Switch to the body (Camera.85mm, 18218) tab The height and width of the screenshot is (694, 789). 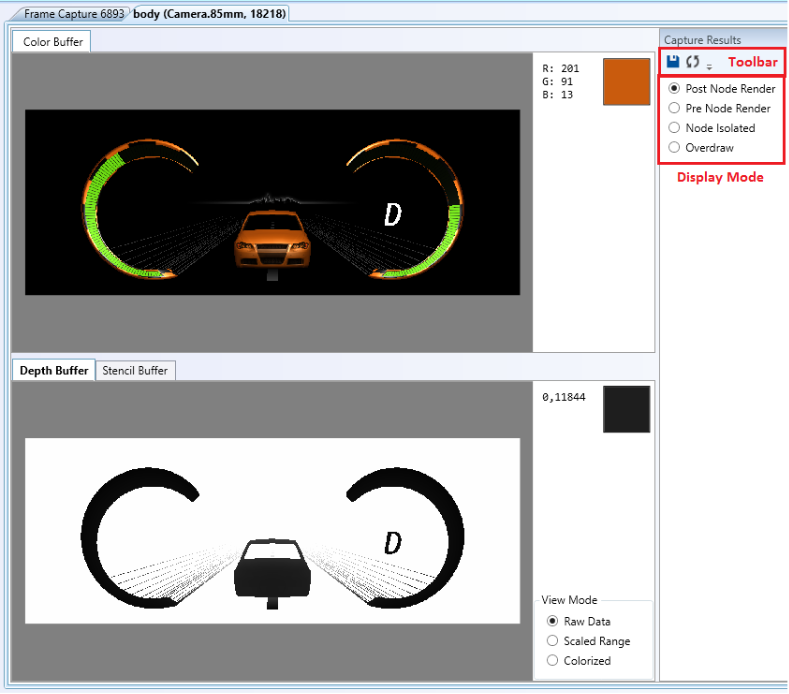[209, 14]
